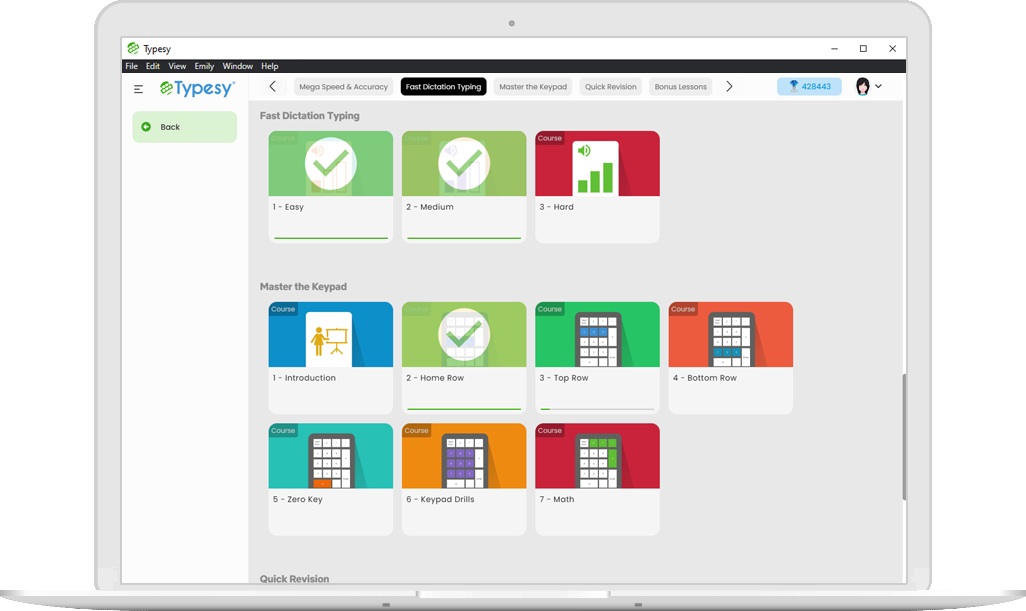The width and height of the screenshot is (1026, 611).
Task: Click the Typesy logo in header
Action: click(197, 88)
